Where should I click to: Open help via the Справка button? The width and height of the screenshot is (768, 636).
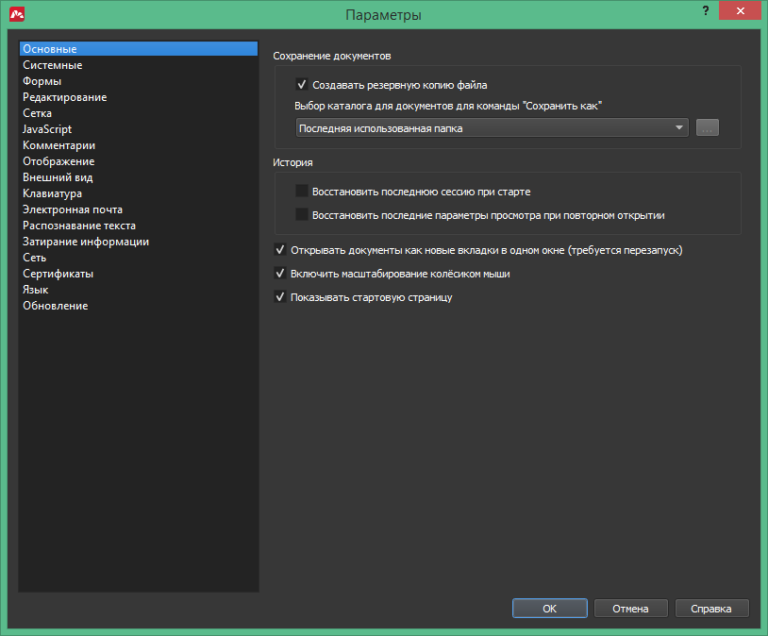point(711,608)
